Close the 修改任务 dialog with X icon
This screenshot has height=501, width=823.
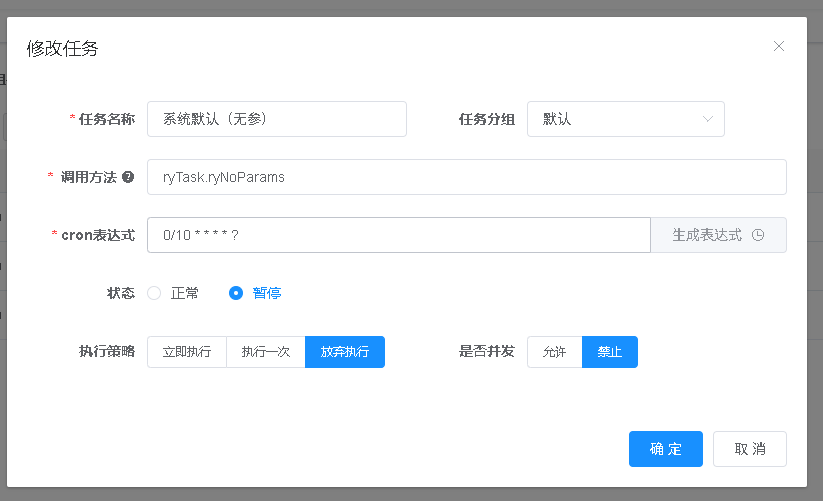(779, 46)
